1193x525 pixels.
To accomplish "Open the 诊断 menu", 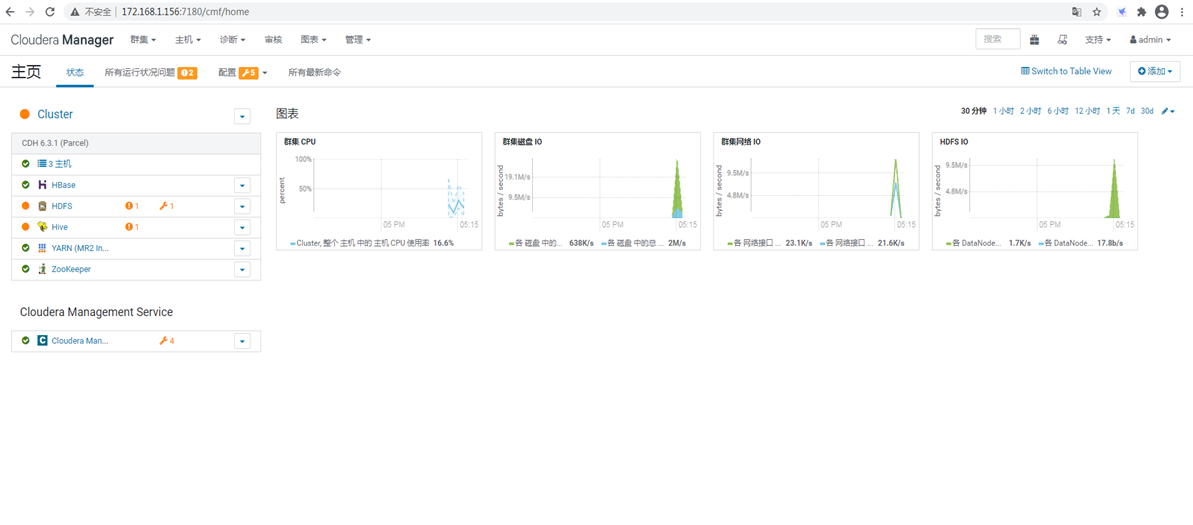I will coord(232,40).
